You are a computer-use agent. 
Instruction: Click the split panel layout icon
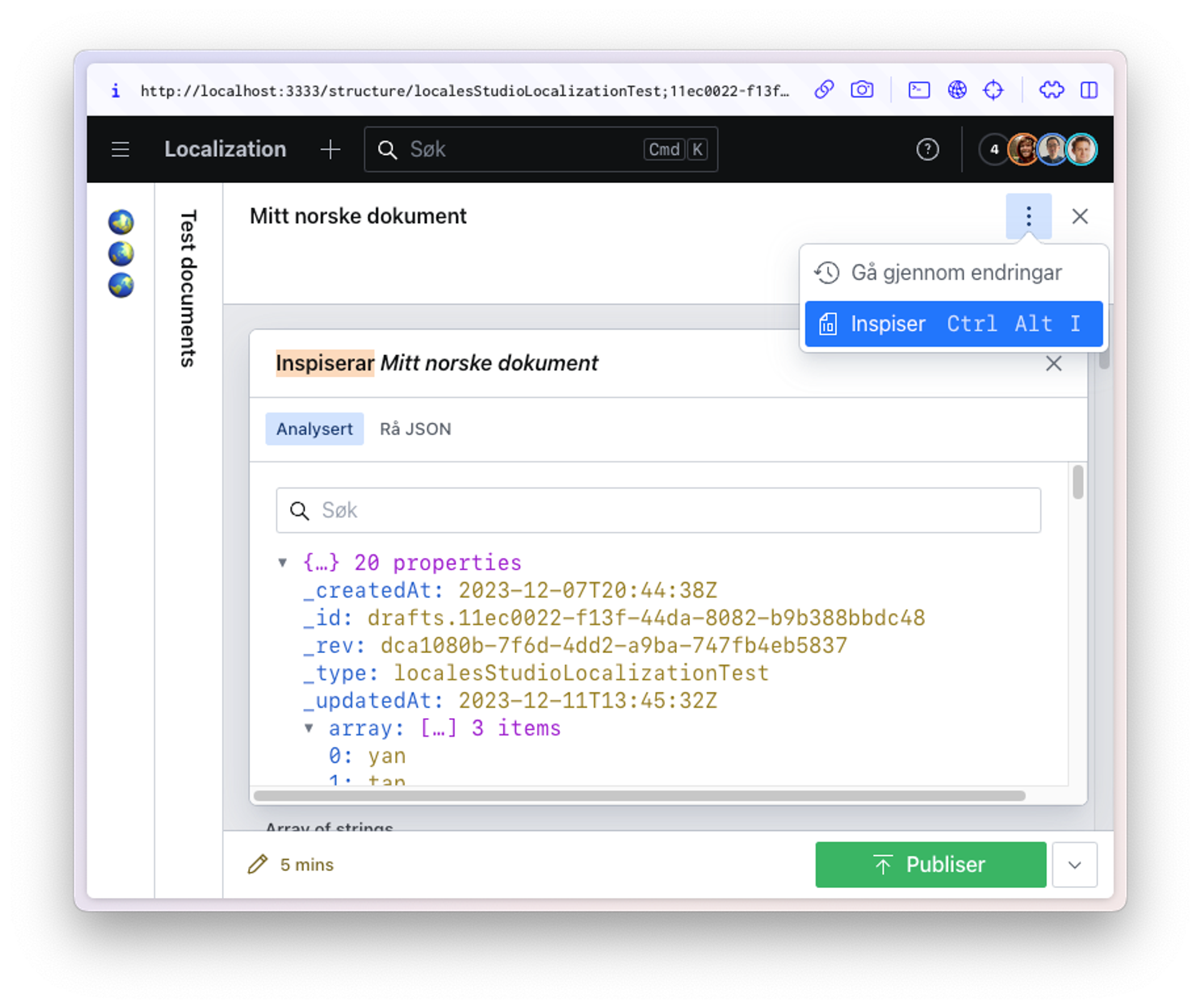1089,90
